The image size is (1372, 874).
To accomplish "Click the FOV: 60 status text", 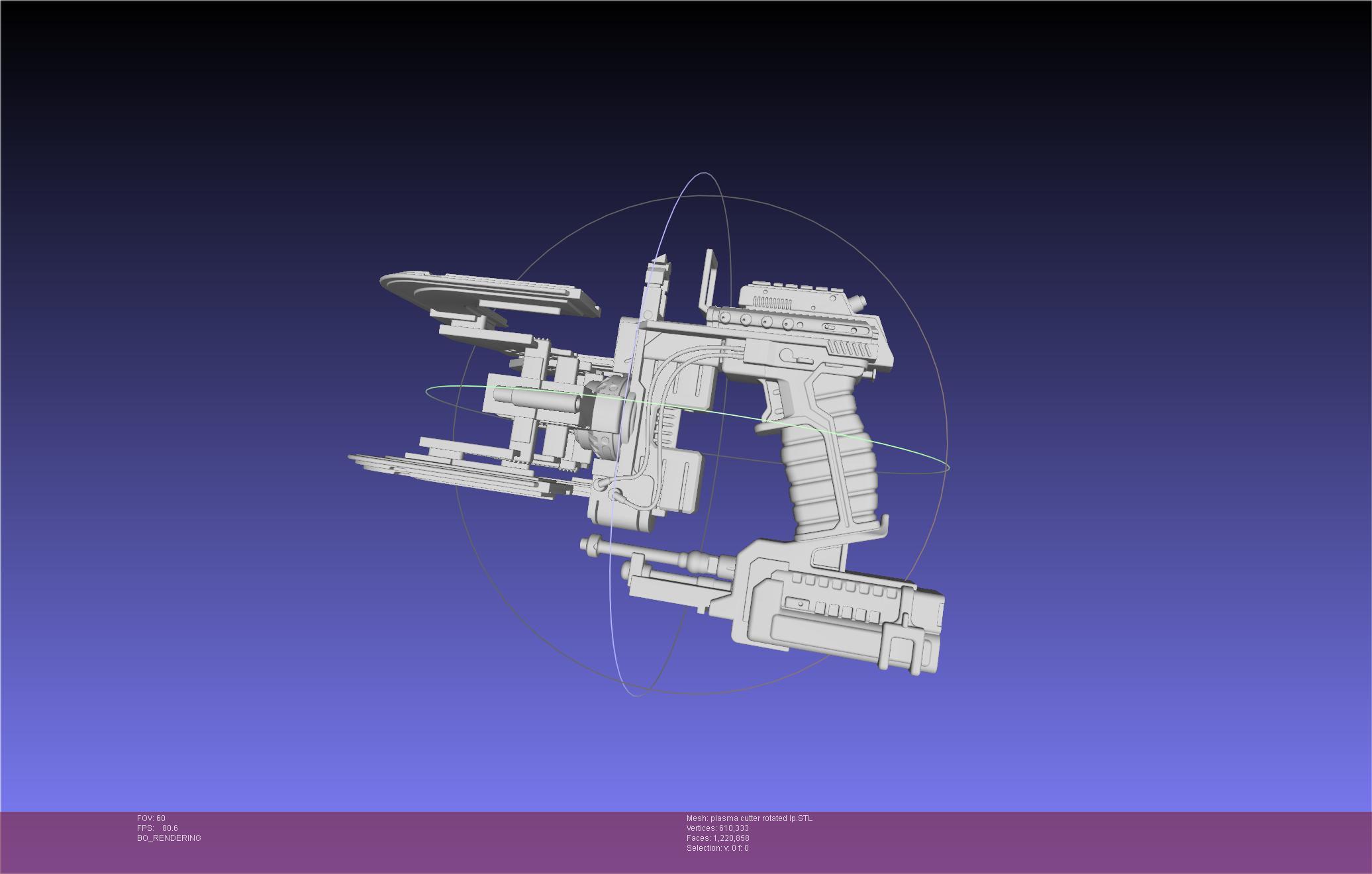I will (151, 818).
